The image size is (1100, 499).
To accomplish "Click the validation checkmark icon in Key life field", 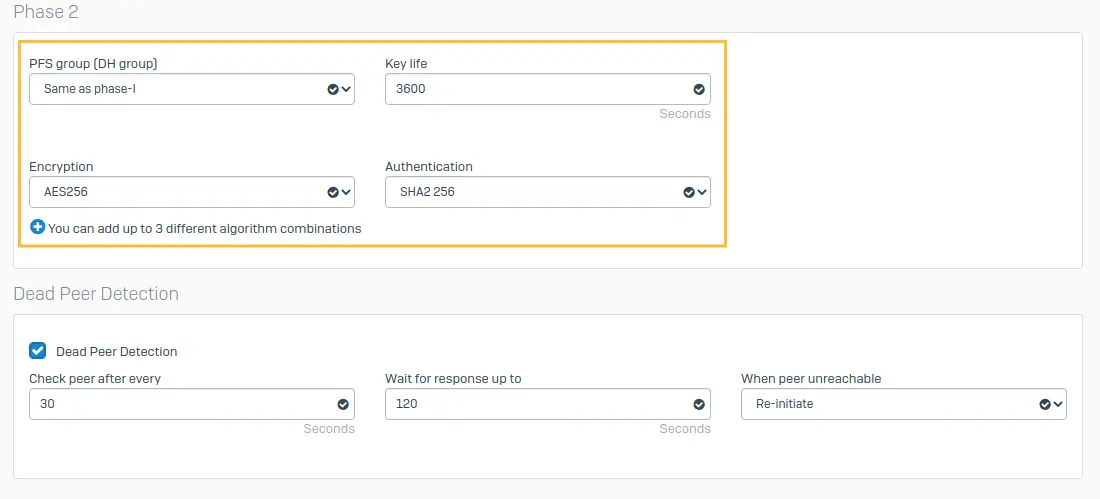I will (x=699, y=89).
